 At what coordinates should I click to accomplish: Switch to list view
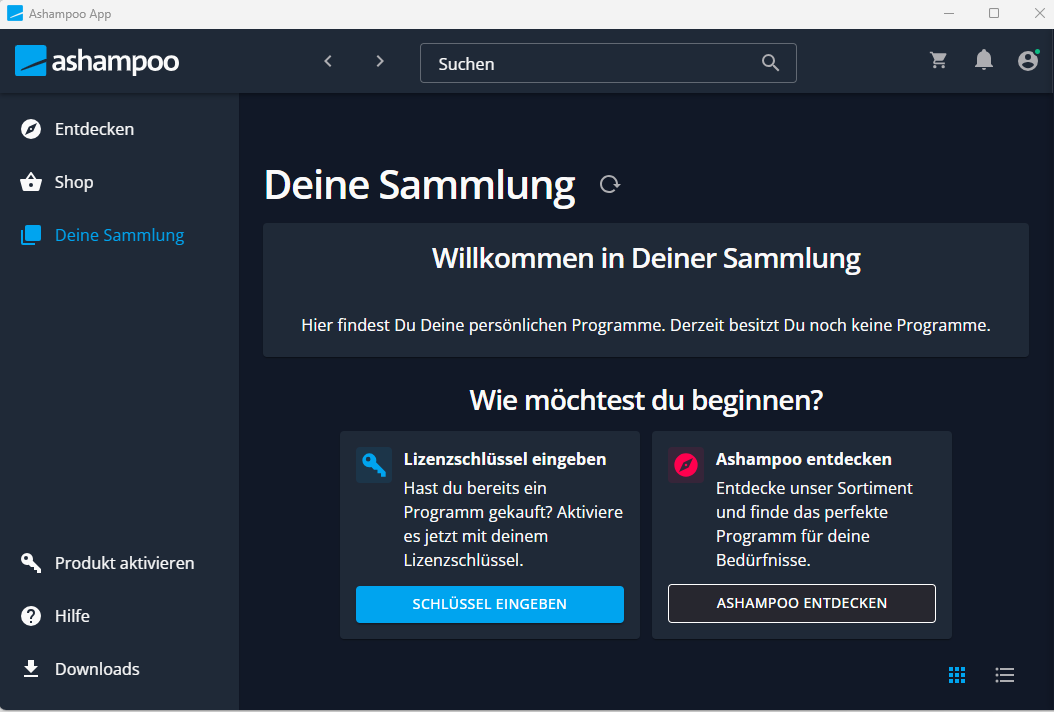[x=1004, y=675]
